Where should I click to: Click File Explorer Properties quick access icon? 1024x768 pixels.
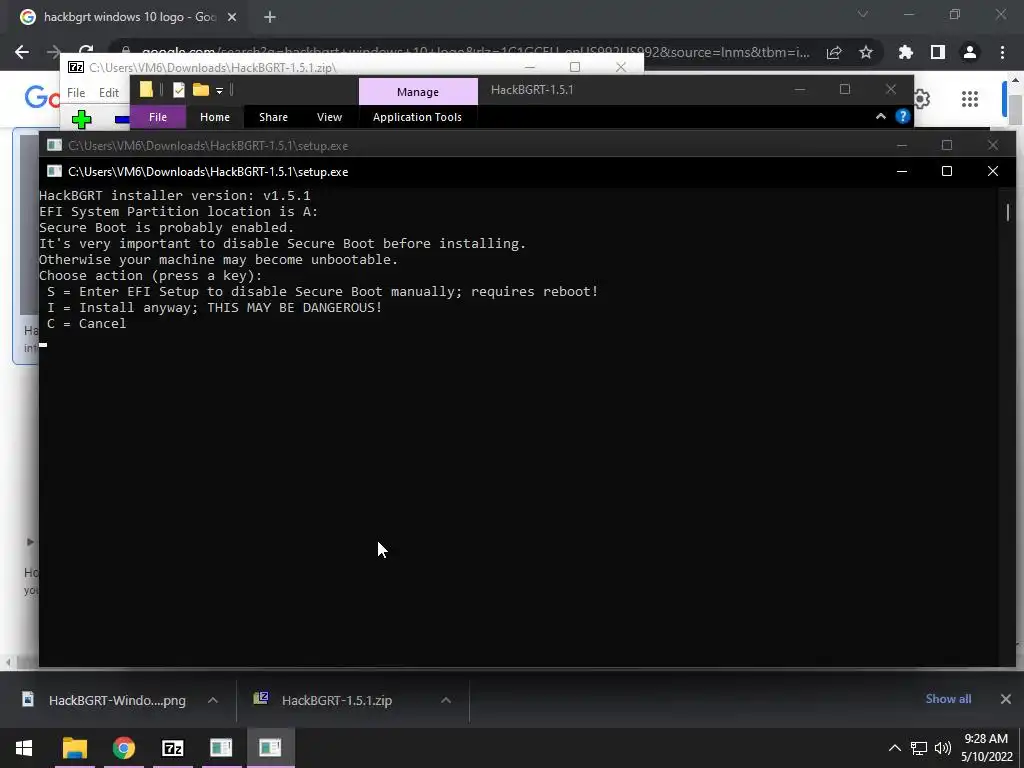tap(179, 90)
